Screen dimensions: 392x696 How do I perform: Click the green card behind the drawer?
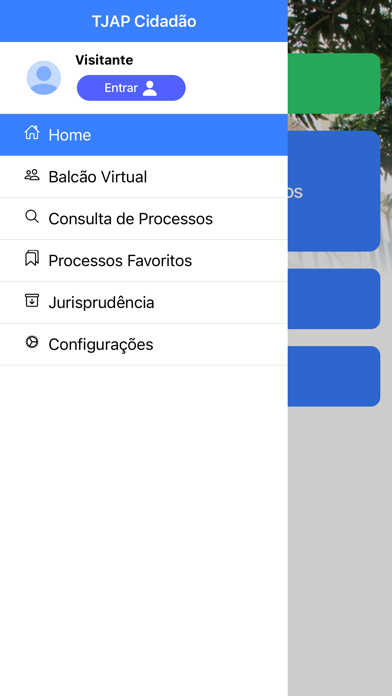coord(334,83)
